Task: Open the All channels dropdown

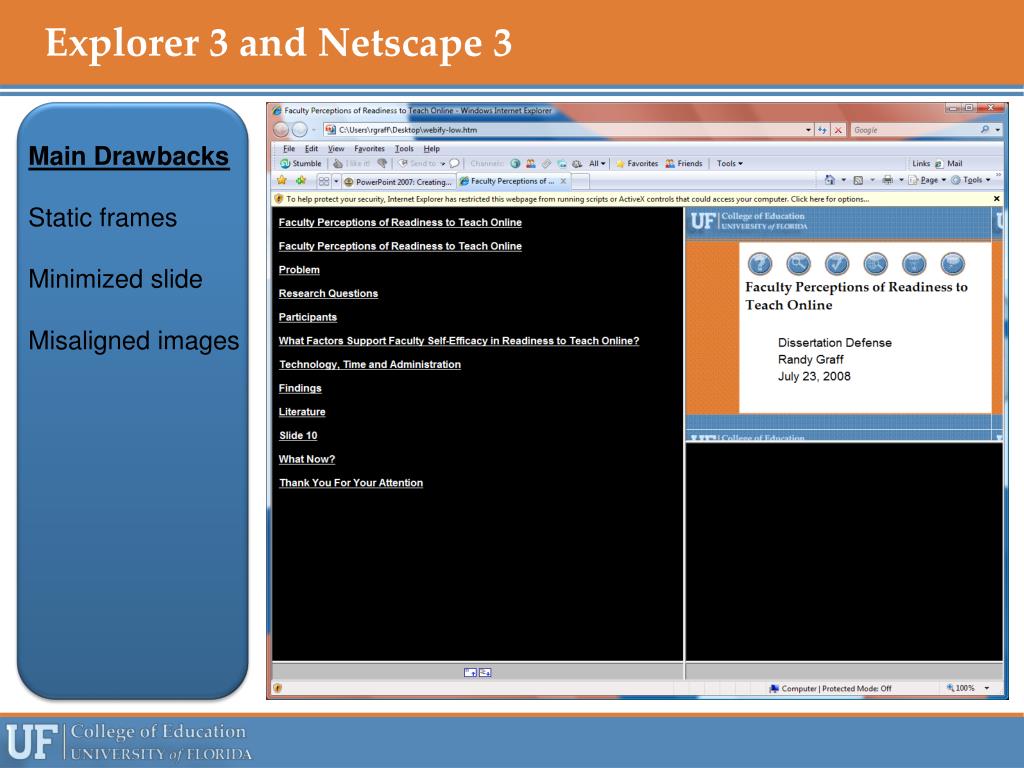Action: click(597, 163)
